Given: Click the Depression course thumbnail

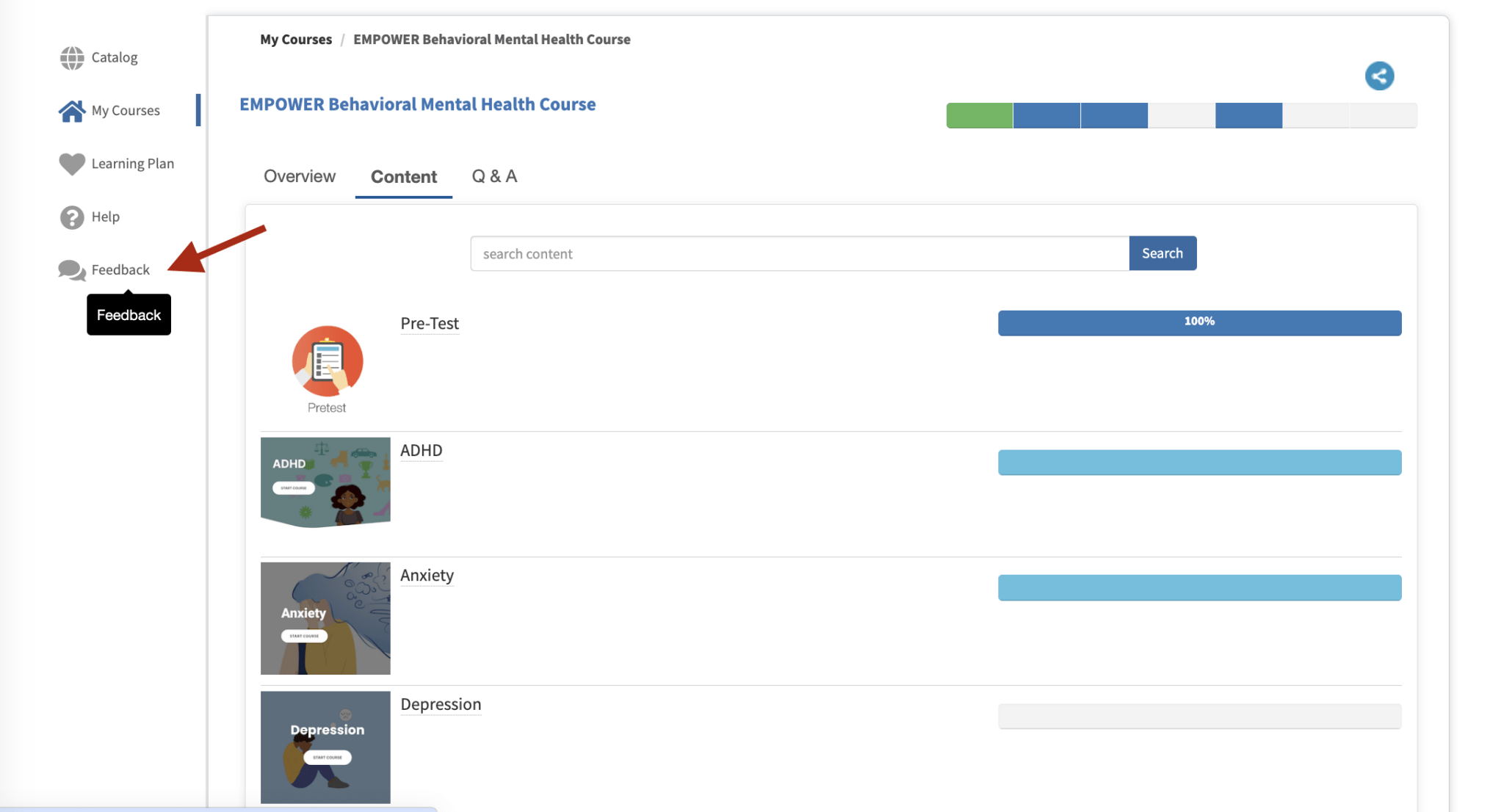Looking at the screenshot, I should 325,747.
